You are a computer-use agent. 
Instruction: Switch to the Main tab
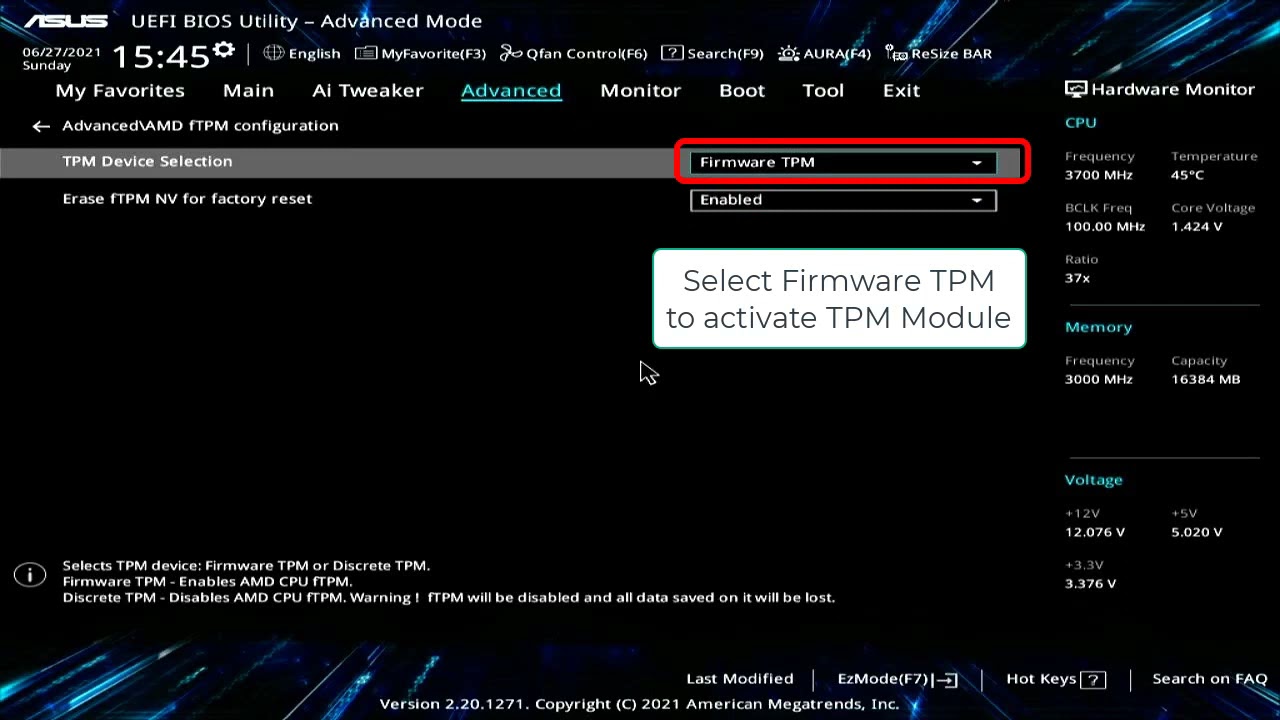pyautogui.click(x=248, y=90)
